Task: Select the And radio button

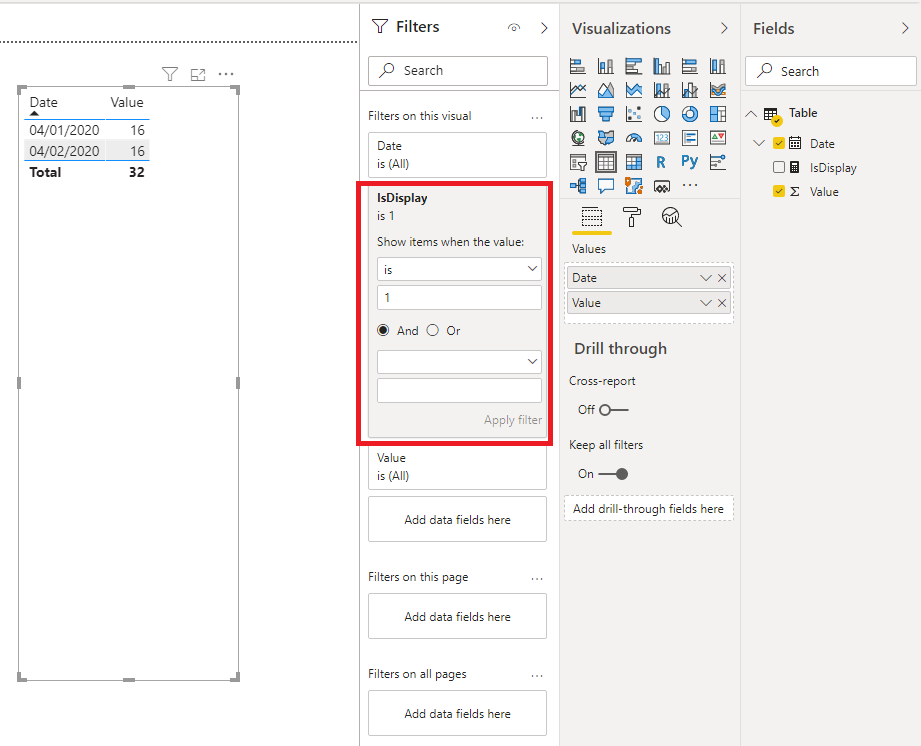Action: pyautogui.click(x=383, y=330)
